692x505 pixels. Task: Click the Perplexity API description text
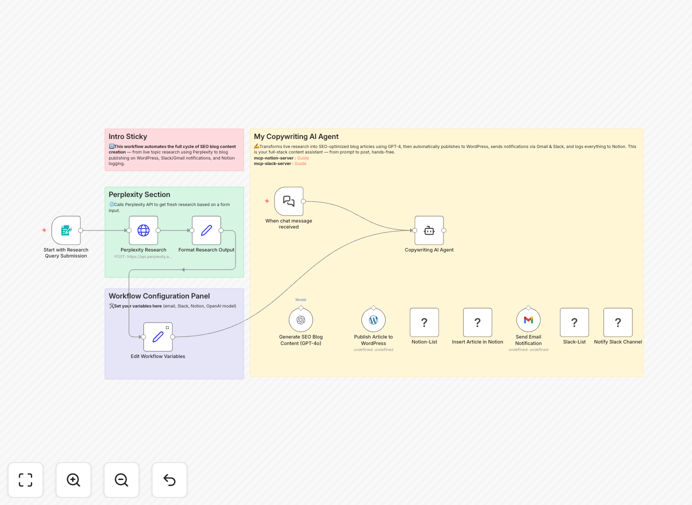(169, 207)
